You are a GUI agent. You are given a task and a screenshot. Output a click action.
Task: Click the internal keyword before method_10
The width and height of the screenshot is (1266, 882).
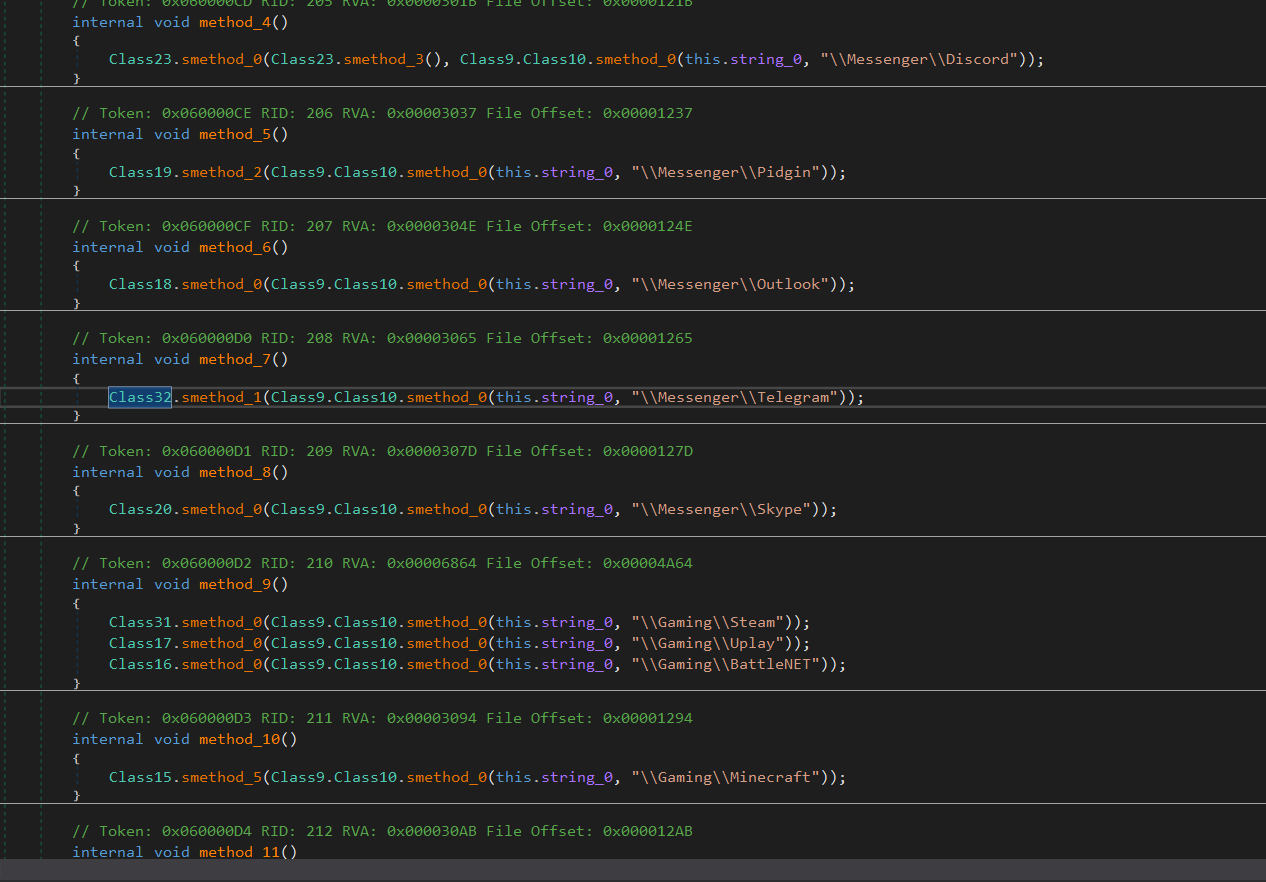click(108, 739)
